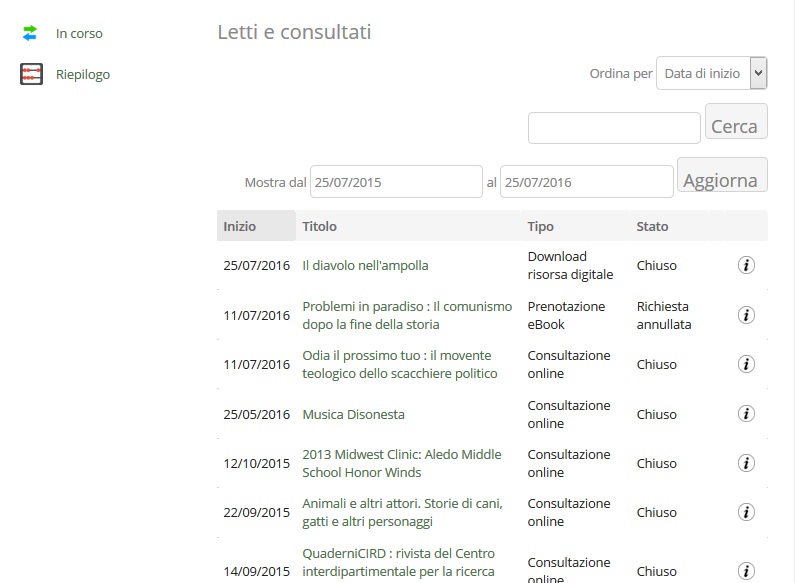Click the In corso arrows icon

click(30, 33)
